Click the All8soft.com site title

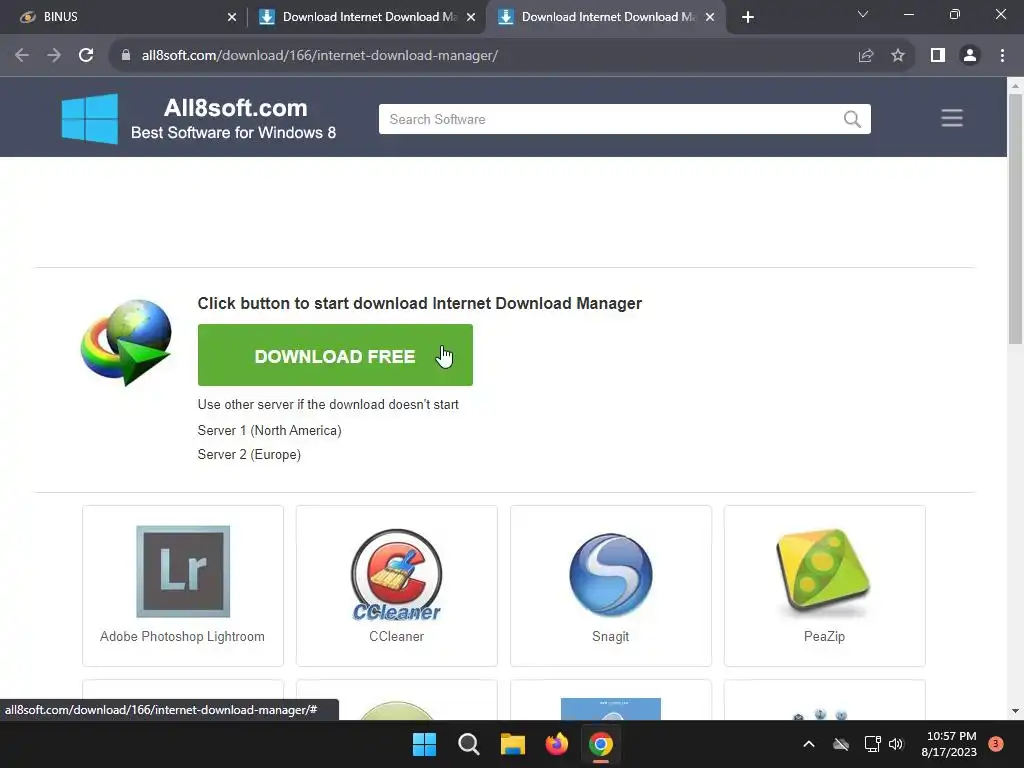tap(235, 108)
